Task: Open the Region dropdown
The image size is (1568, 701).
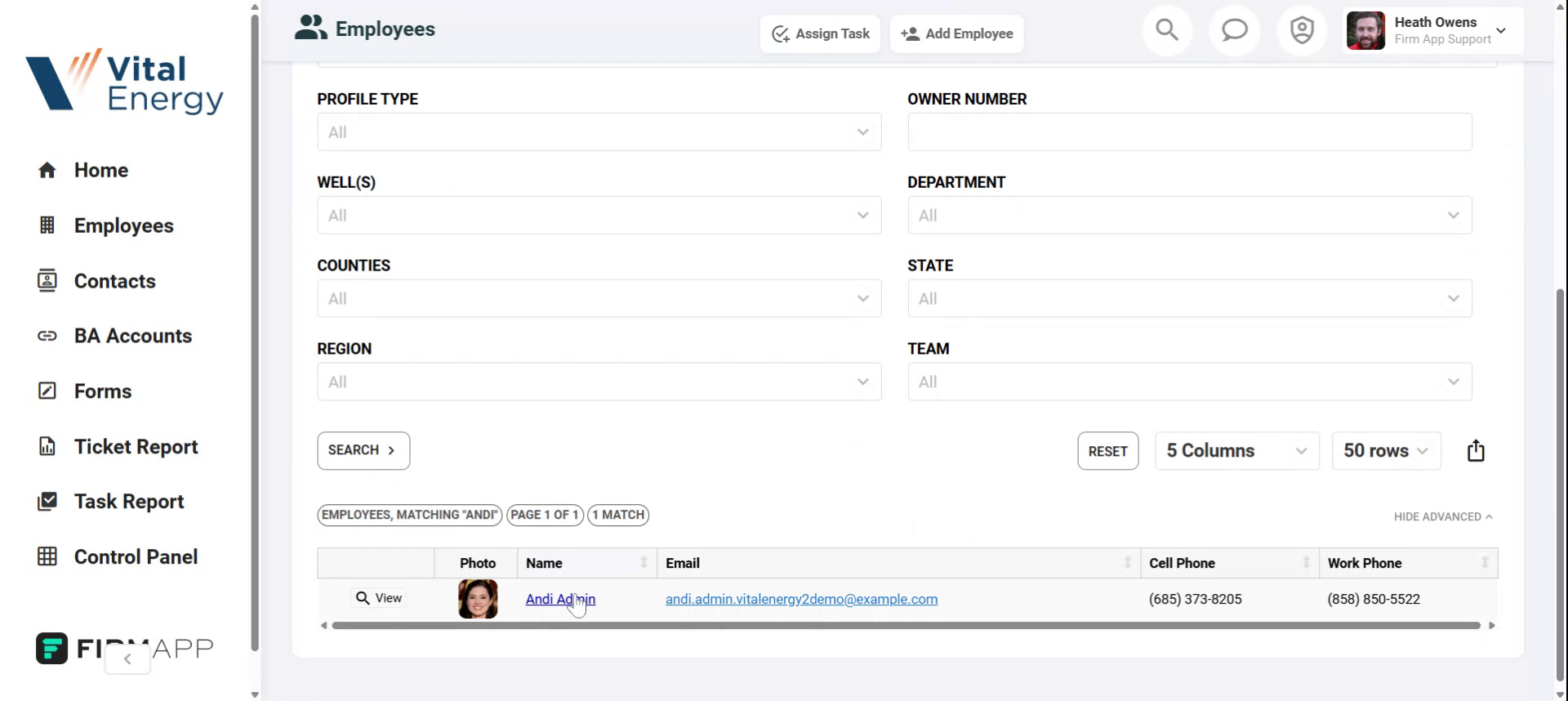Action: pyautogui.click(x=599, y=382)
